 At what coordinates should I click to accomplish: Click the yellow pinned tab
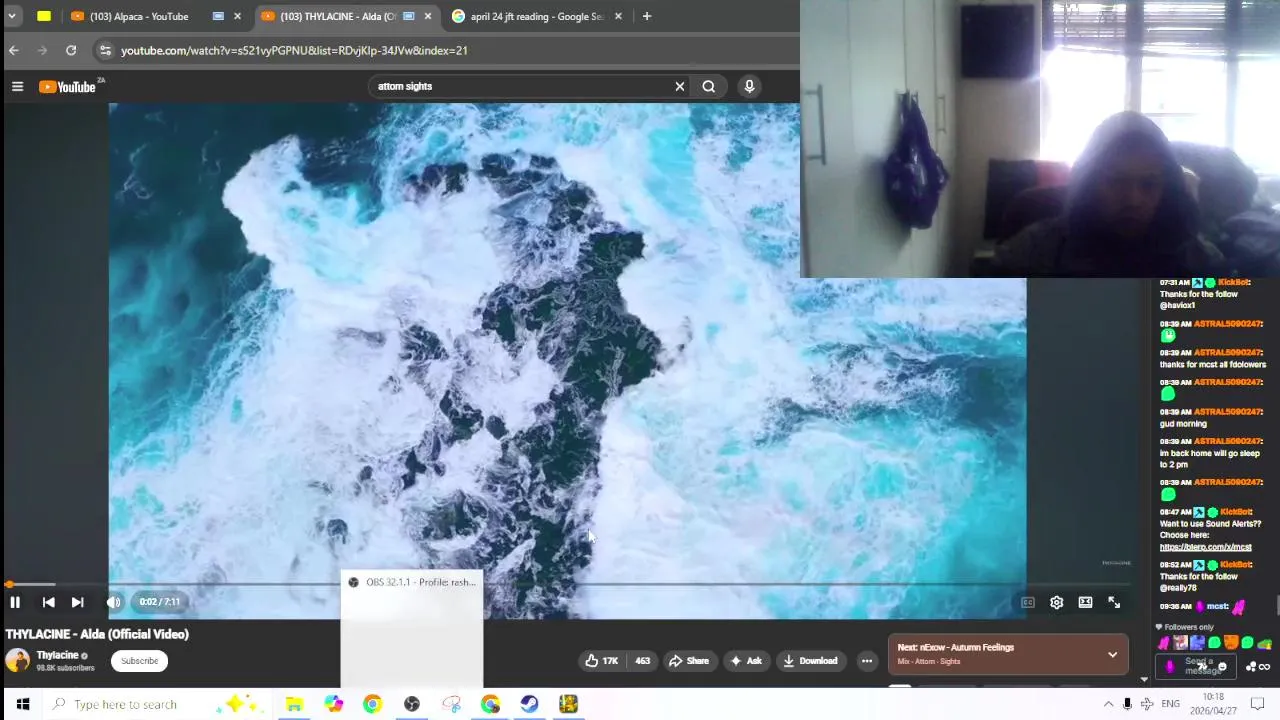pos(44,16)
